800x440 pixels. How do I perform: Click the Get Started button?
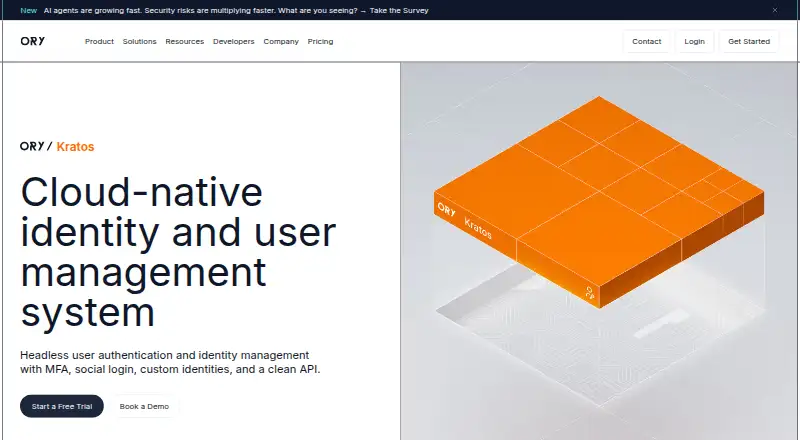click(x=749, y=41)
